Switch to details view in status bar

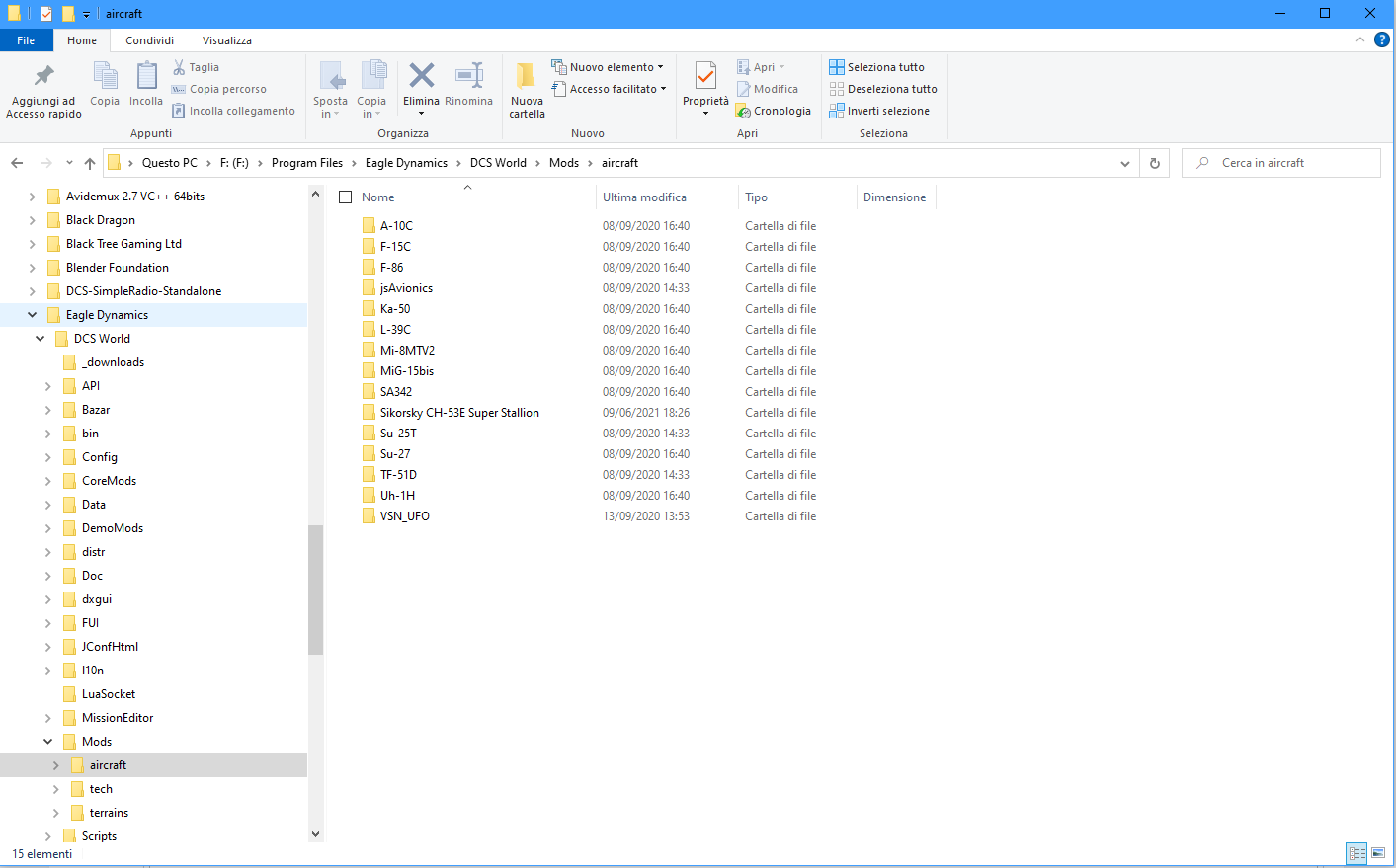[1357, 853]
